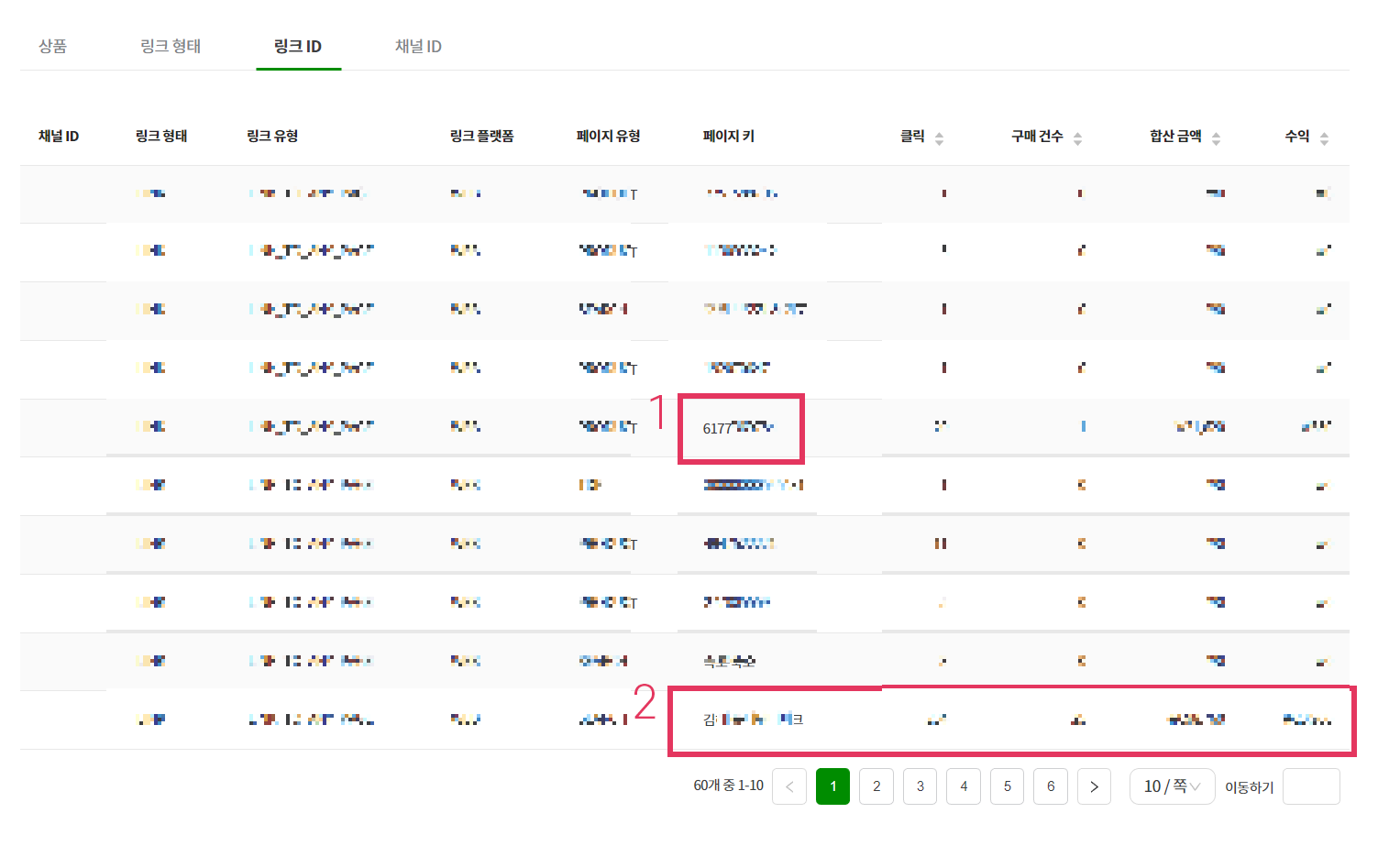Go to the 채널 ID tab

click(418, 46)
